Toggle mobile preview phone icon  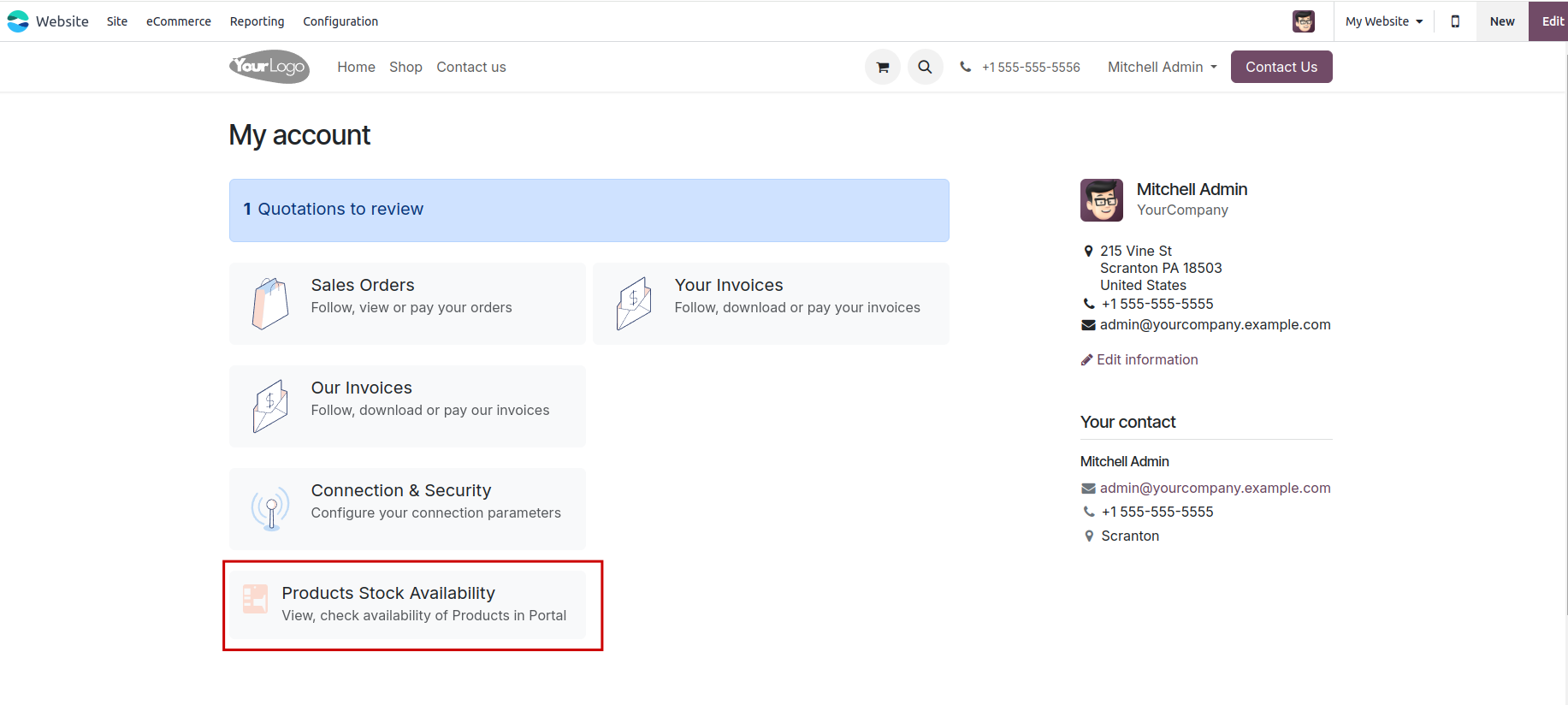[1455, 21]
